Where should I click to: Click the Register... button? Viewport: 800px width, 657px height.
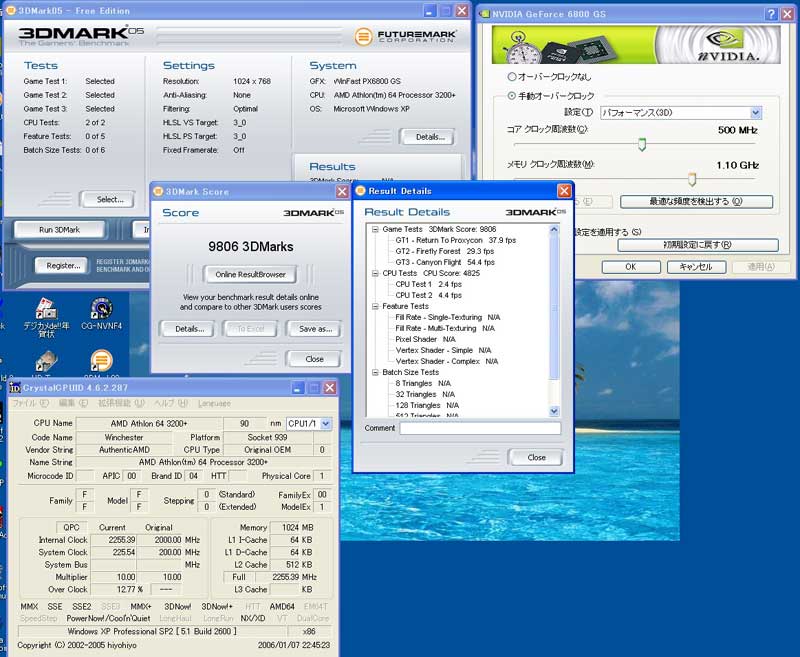[63, 266]
